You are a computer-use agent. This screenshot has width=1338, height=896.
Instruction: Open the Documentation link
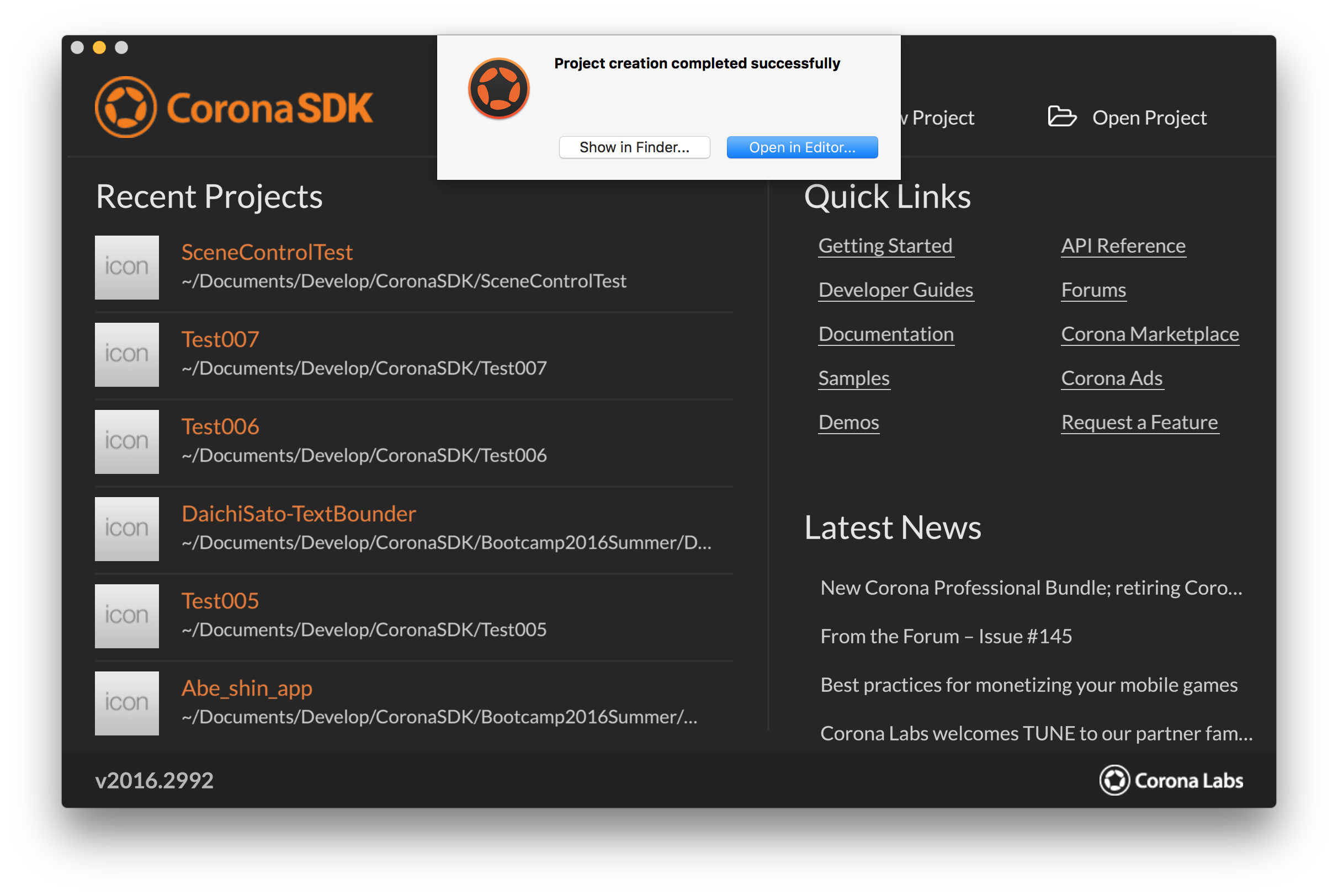pyautogui.click(x=886, y=334)
